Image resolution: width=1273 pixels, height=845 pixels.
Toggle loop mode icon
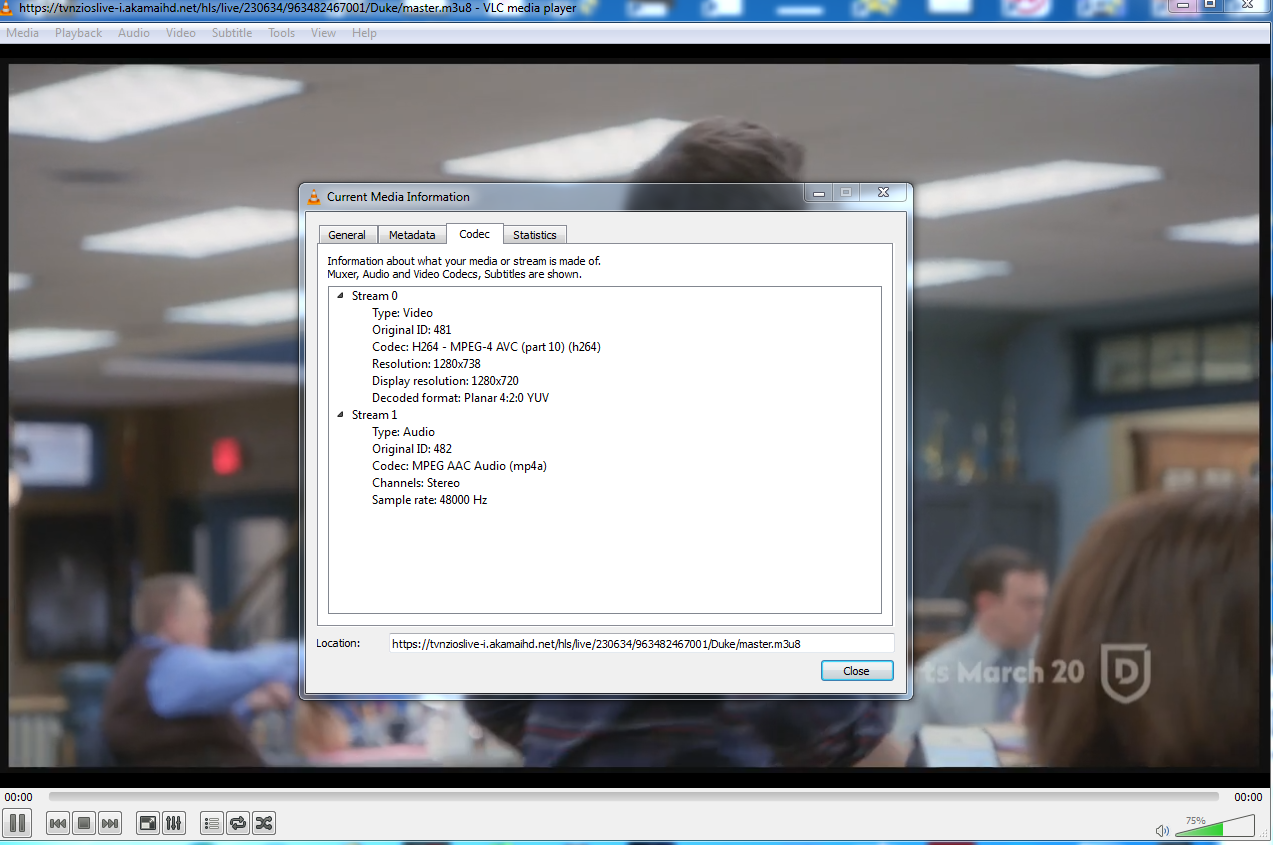point(238,823)
